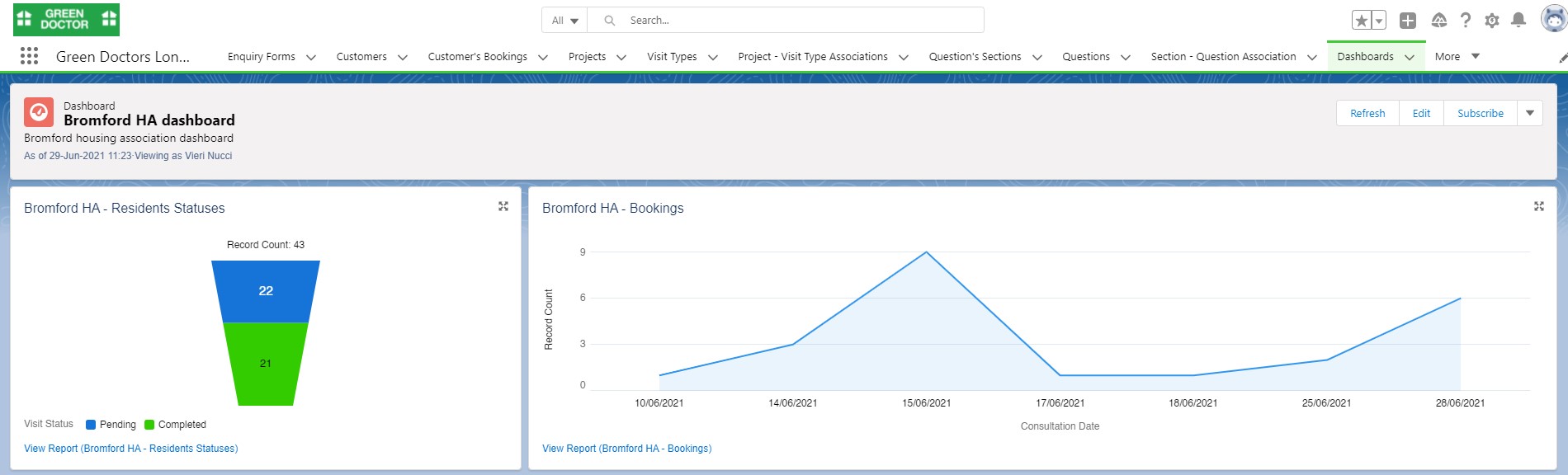Open View Report for Bromford HA Bookings
The image size is (1568, 475).
pyautogui.click(x=626, y=449)
